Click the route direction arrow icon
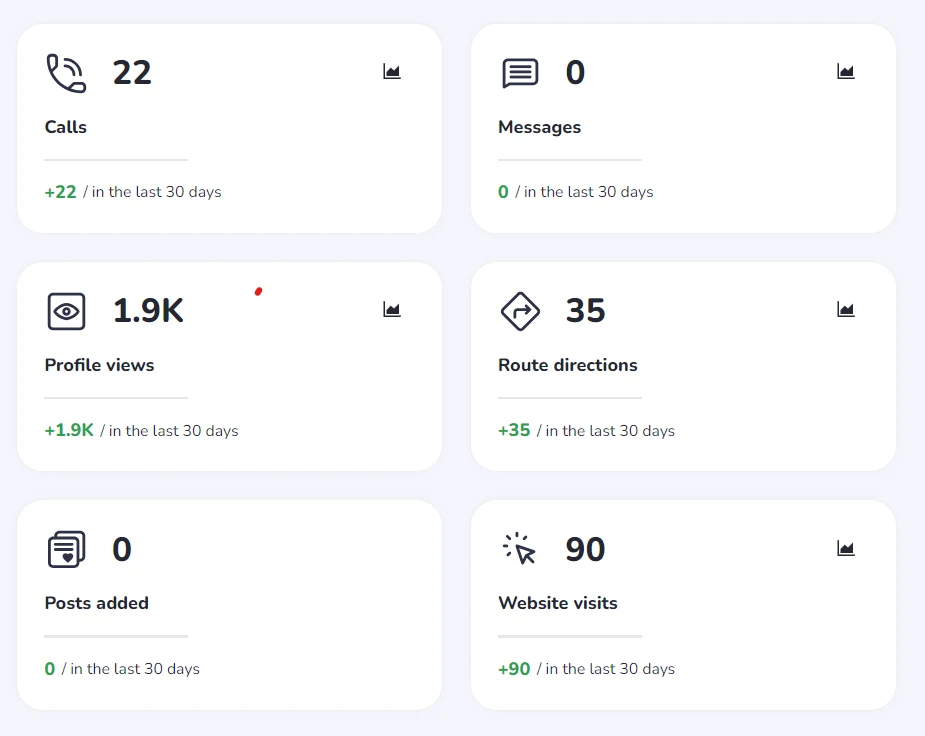 [520, 311]
